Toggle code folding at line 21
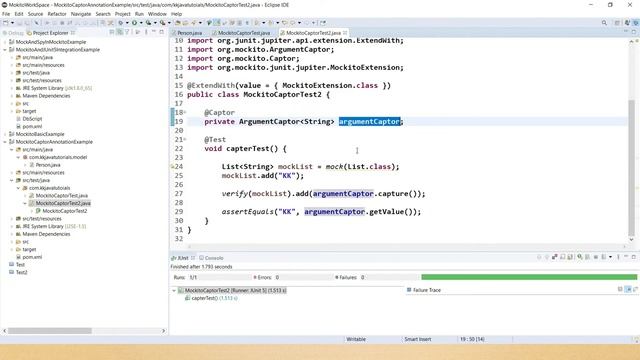This screenshot has width=640, height=360. click(x=185, y=139)
